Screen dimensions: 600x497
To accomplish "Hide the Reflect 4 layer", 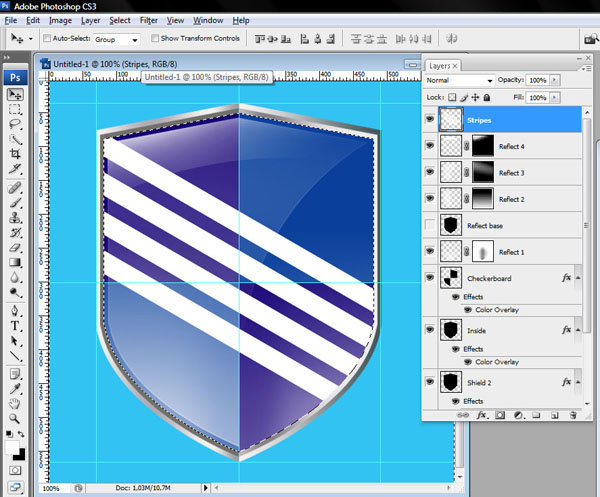I will 430,145.
